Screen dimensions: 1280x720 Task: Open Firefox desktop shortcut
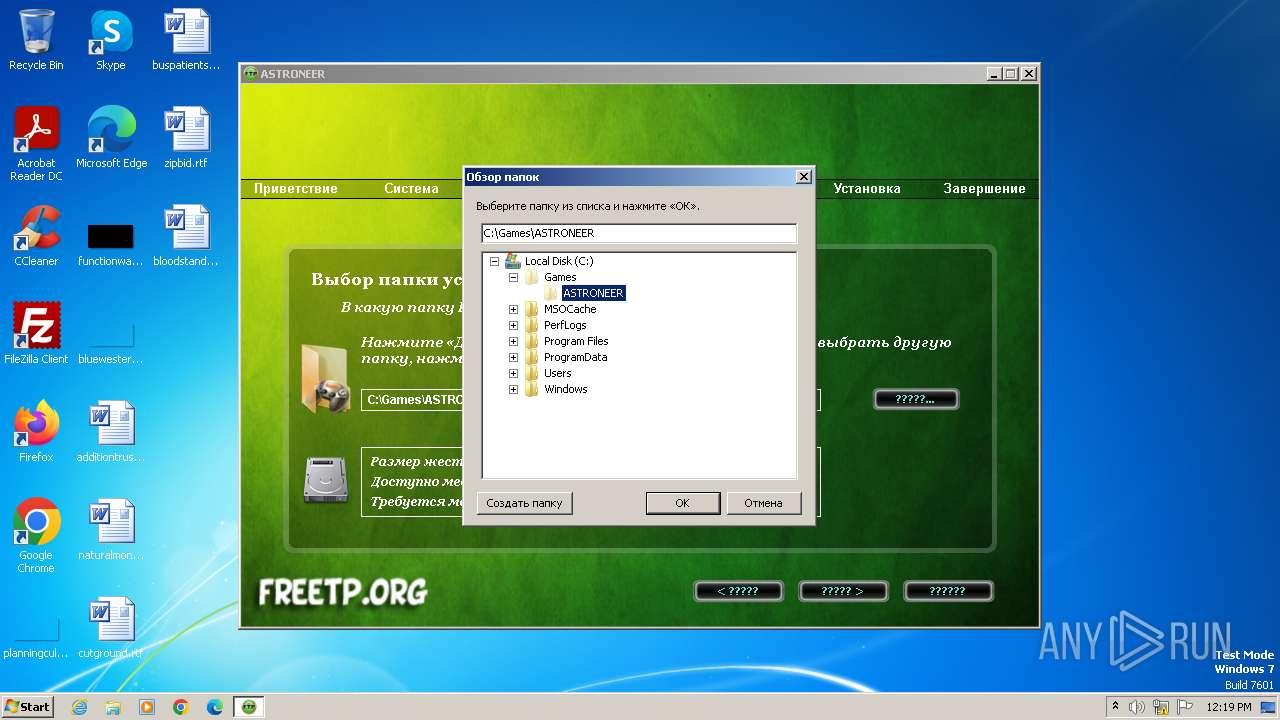coord(36,432)
